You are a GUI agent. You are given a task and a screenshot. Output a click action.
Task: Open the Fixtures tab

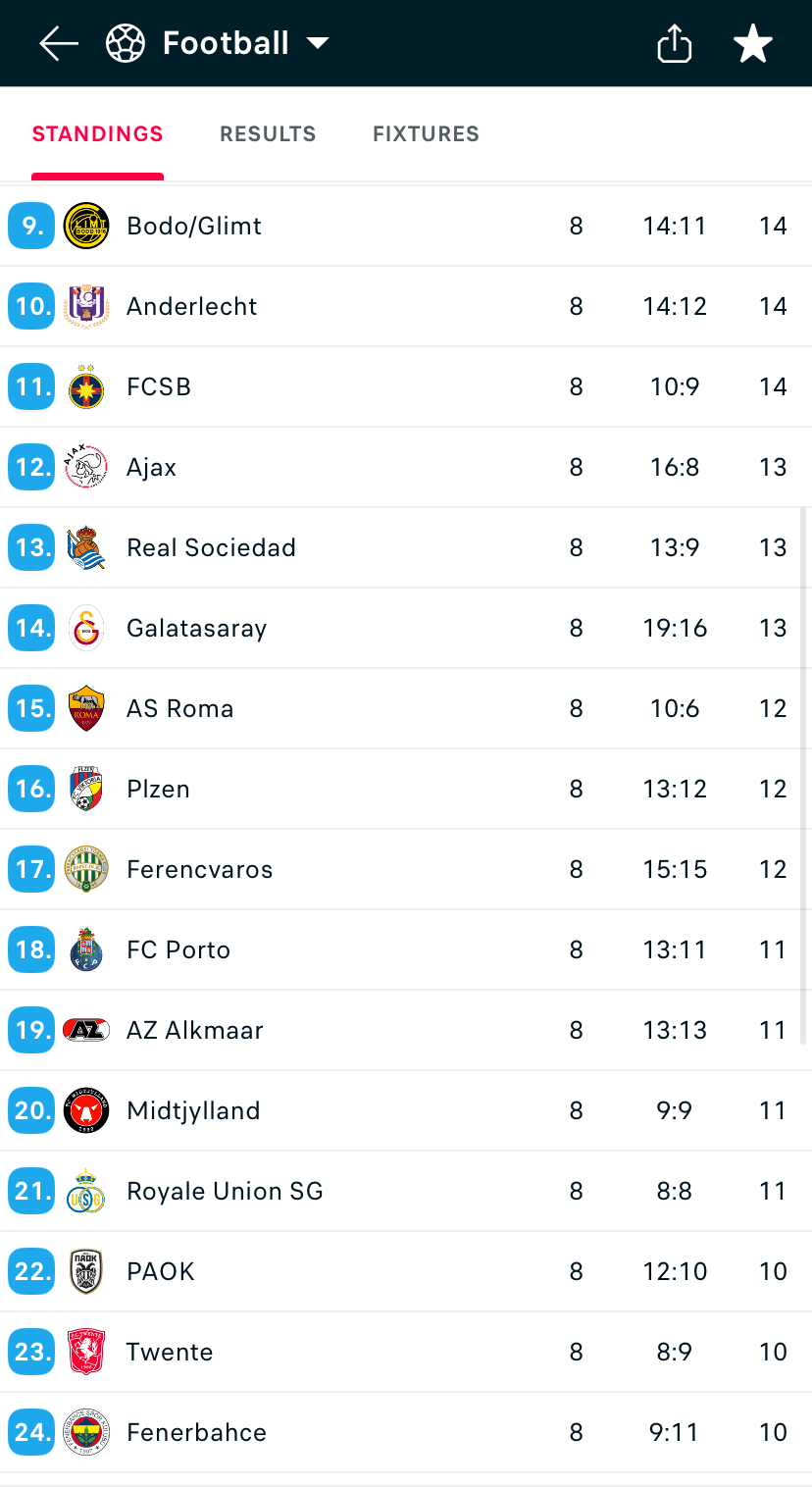pyautogui.click(x=426, y=134)
